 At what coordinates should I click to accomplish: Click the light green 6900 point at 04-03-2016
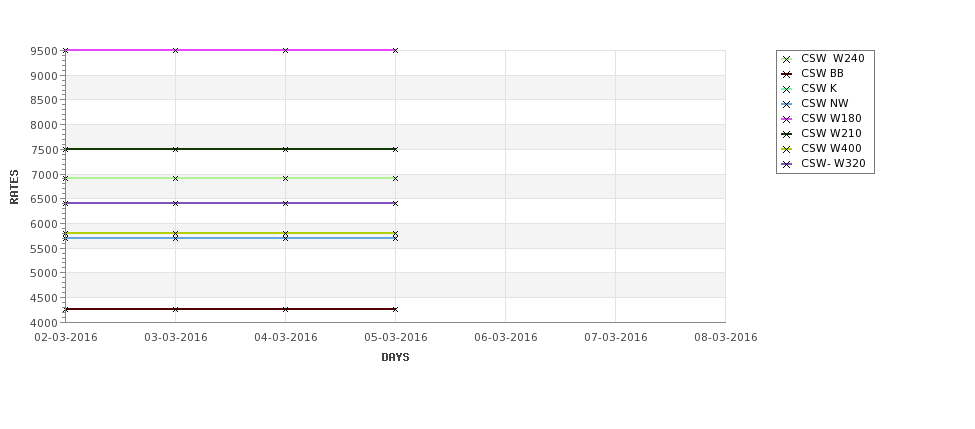point(285,178)
